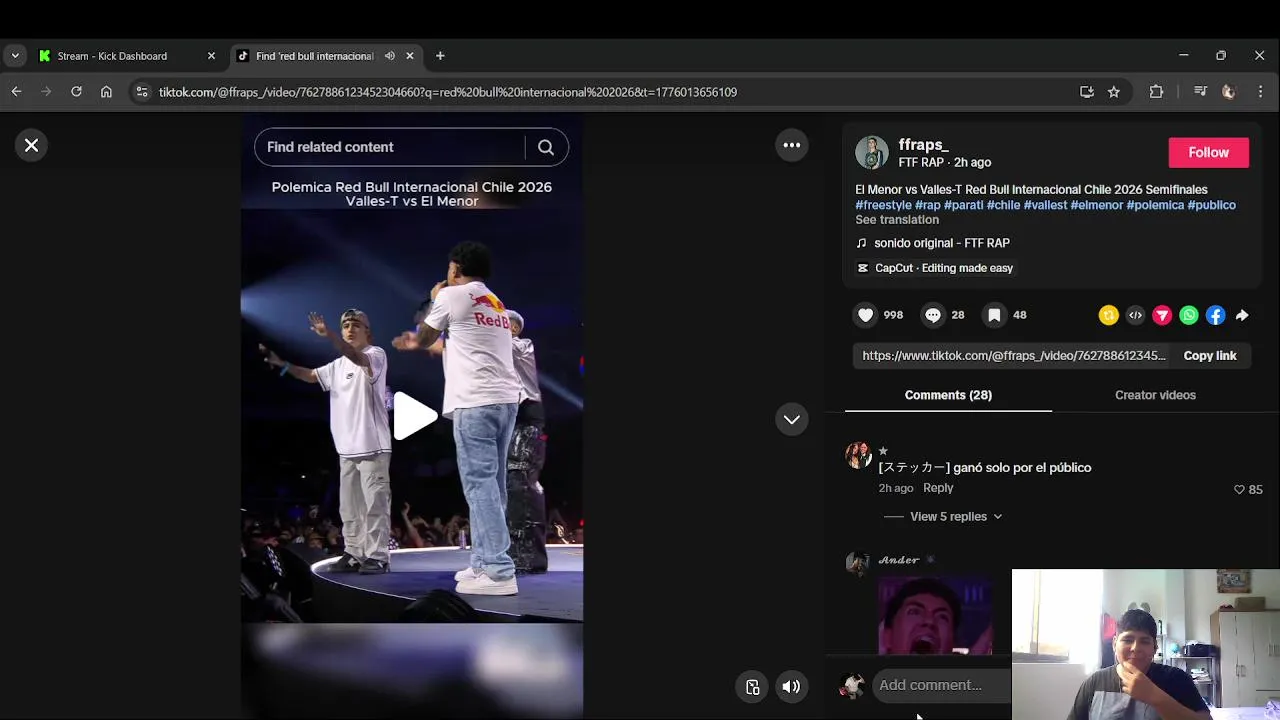Viewport: 1280px width, 720px height.
Task: Mute the video volume
Action: [x=791, y=686]
